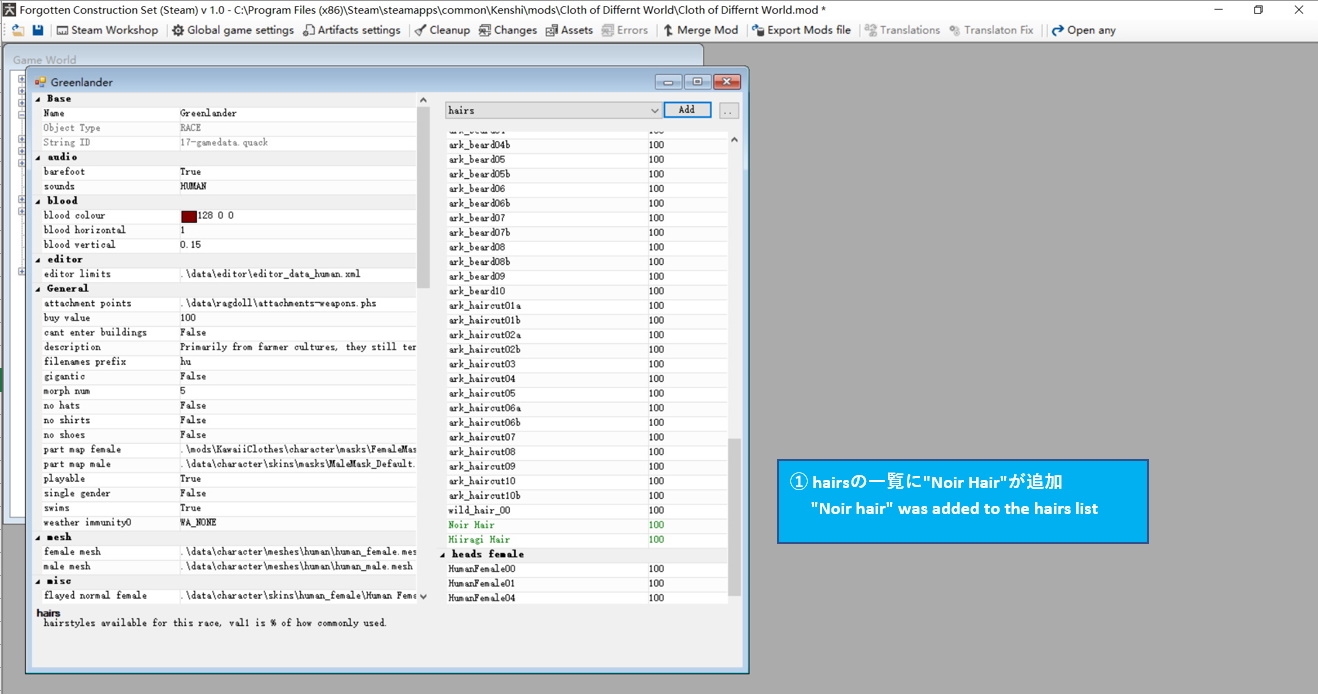Click the buy value field 100
Image resolution: width=1318 pixels, height=694 pixels.
click(188, 318)
